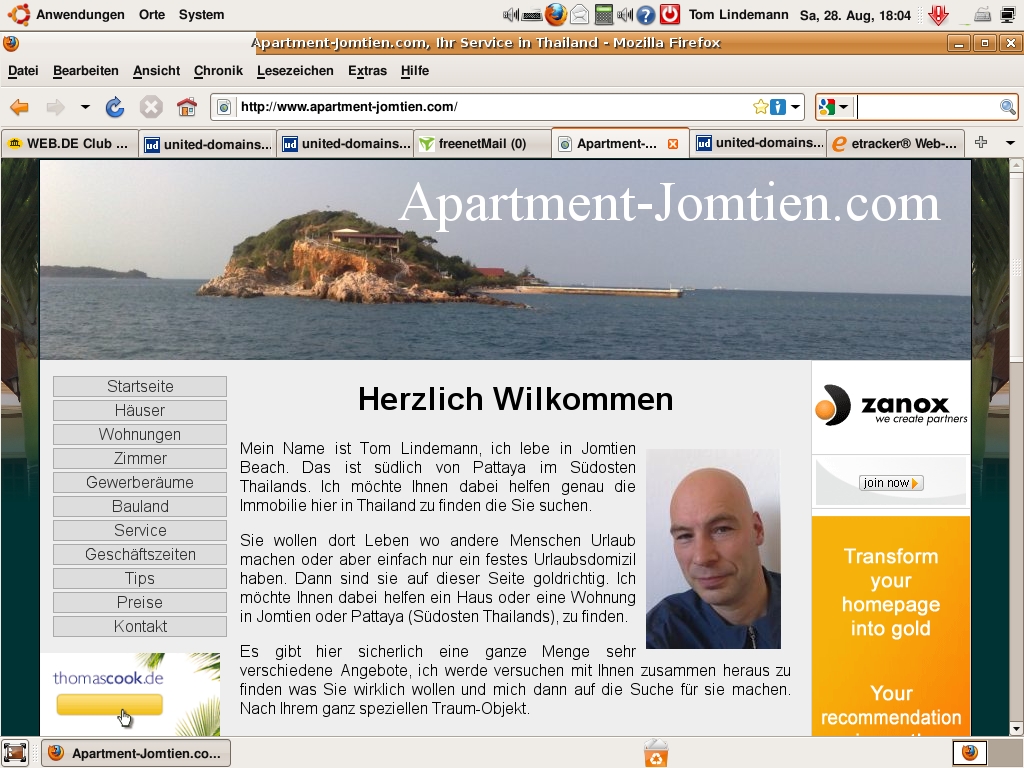Open a new tab with the plus icon
Viewport: 1024px width, 768px height.
pyautogui.click(x=981, y=142)
